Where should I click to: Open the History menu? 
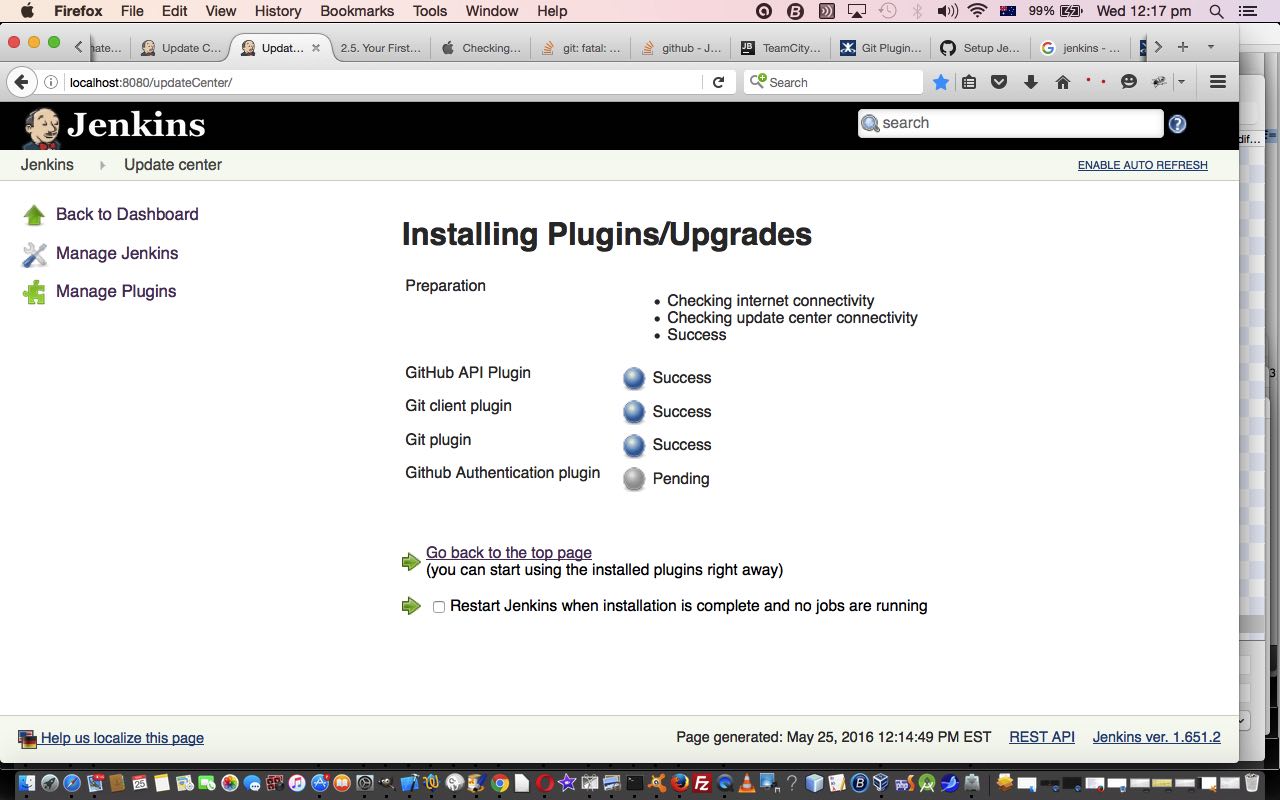pyautogui.click(x=278, y=11)
